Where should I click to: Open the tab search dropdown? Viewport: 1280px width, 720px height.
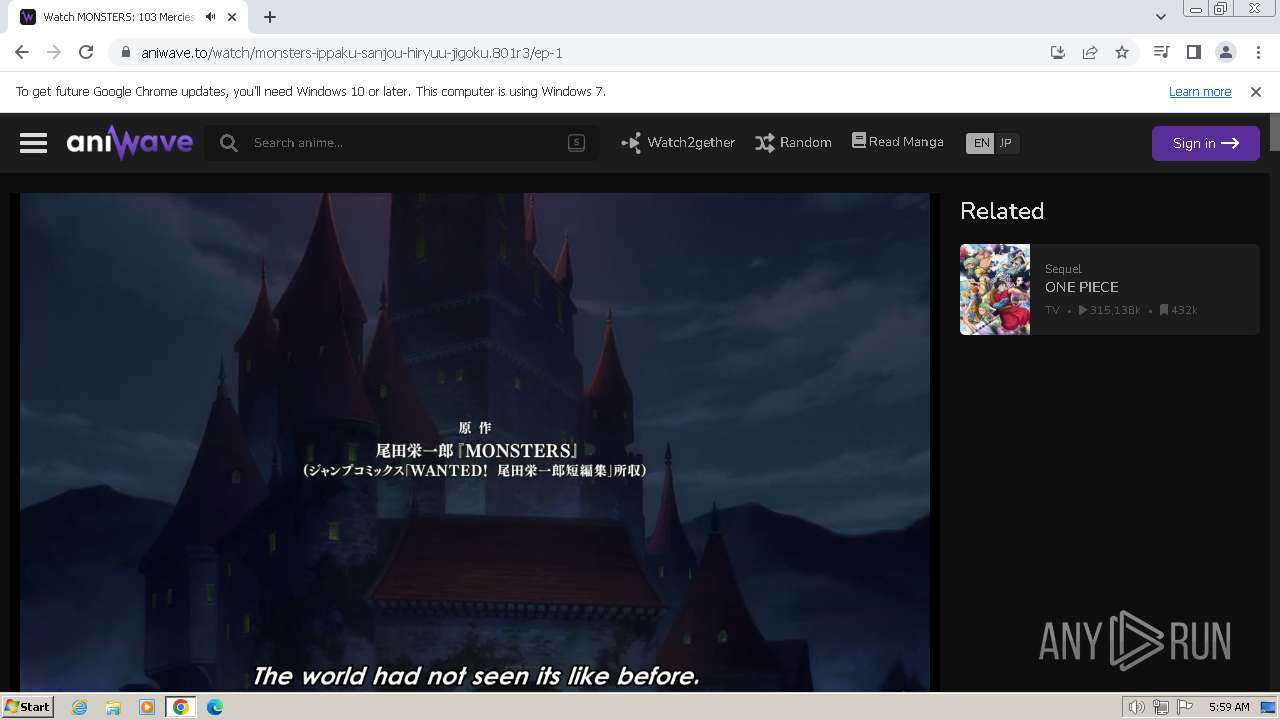(1160, 16)
